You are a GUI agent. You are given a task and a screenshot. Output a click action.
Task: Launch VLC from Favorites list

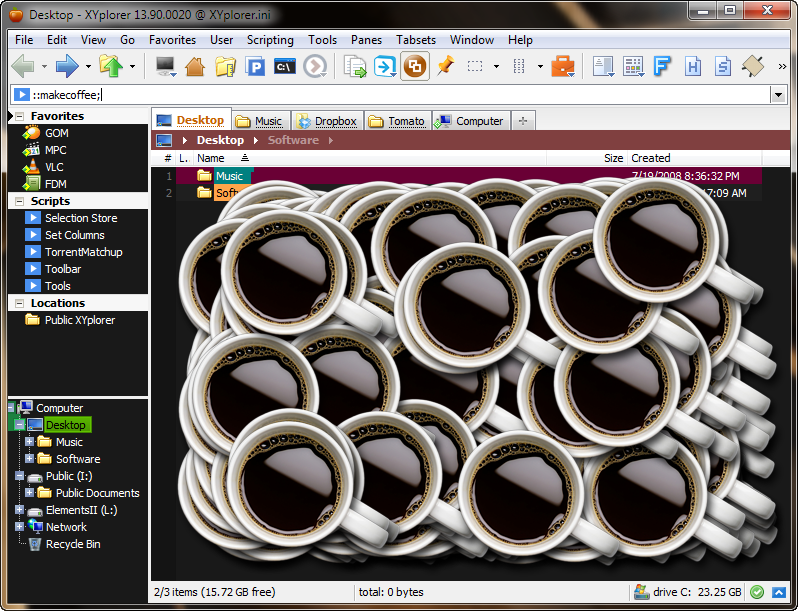pos(54,167)
